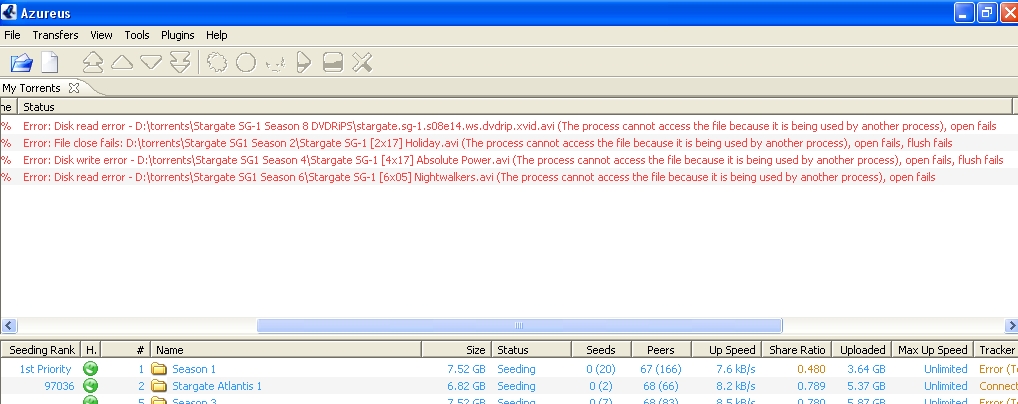Click the horizontal scrollbar thumb
Screen dimensions: 1018x404
[x=519, y=325]
